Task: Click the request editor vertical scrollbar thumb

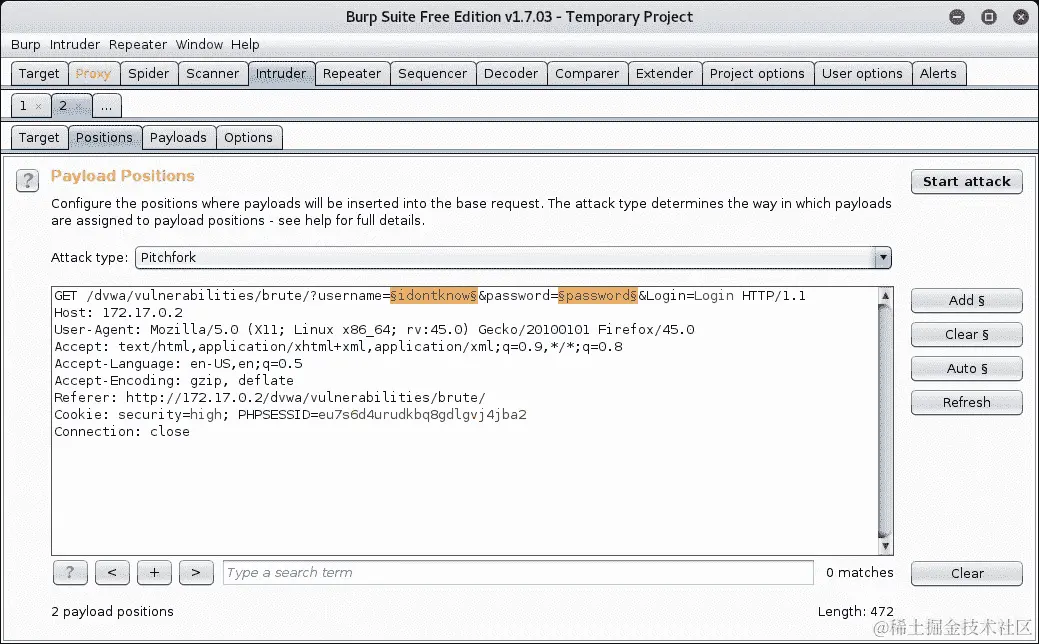Action: tap(885, 421)
